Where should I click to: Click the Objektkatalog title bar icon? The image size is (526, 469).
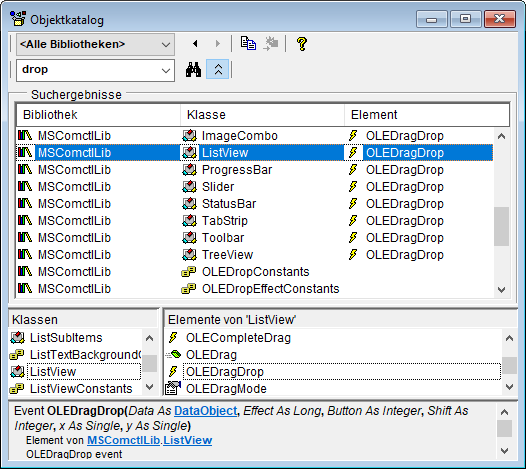[x=18, y=19]
